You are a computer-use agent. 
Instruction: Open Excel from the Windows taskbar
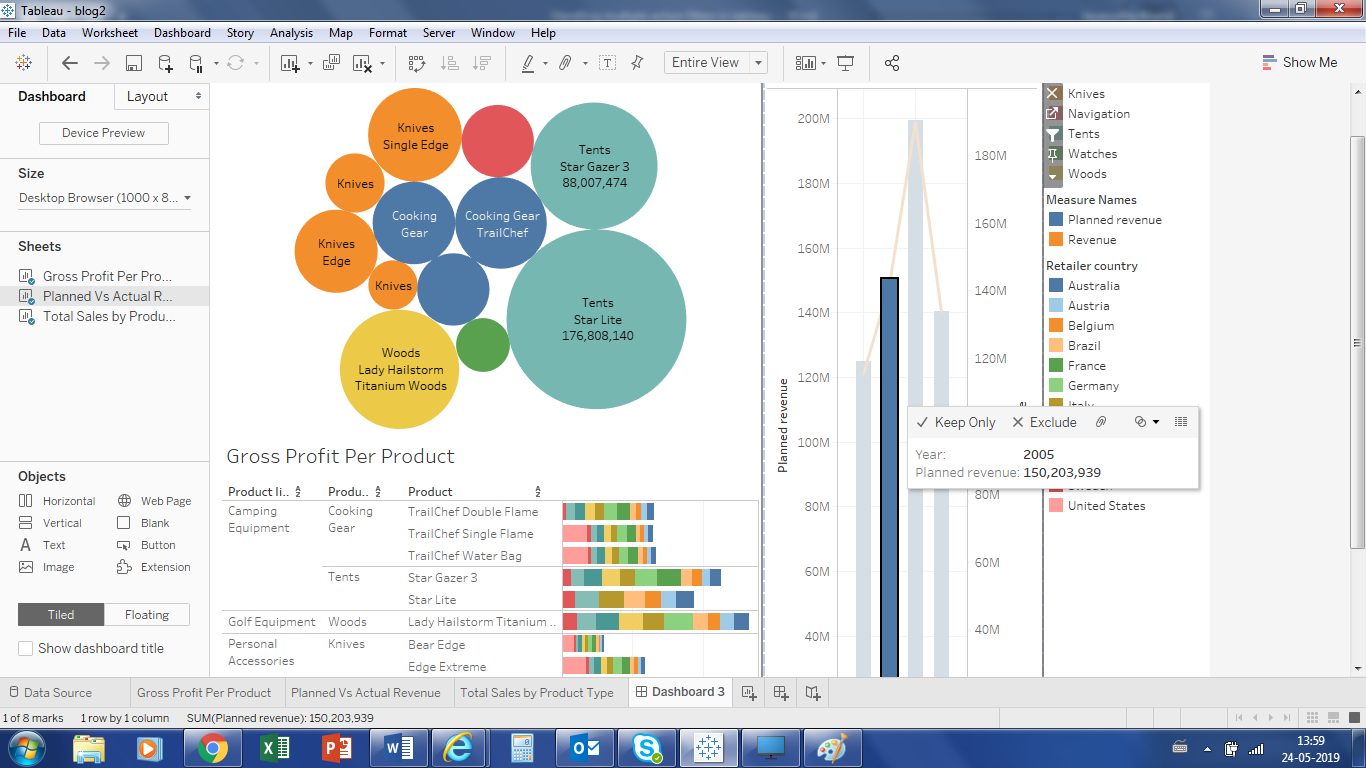275,747
